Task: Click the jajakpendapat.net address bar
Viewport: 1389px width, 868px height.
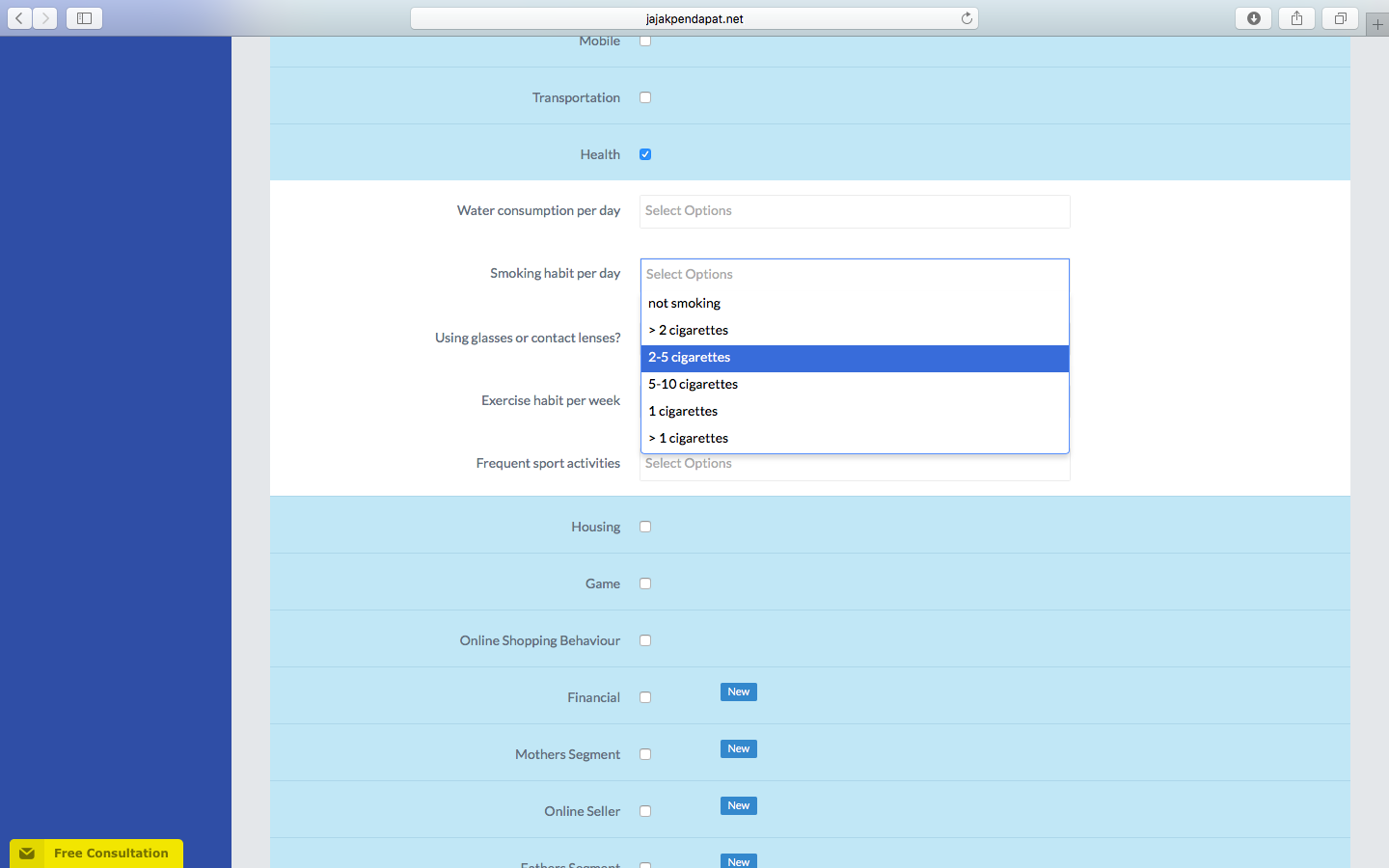Action: [x=694, y=18]
